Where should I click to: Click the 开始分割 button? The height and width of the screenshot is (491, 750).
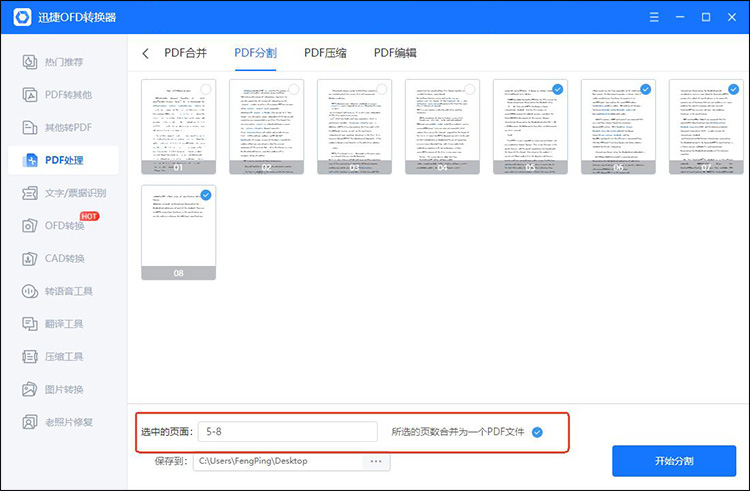click(x=674, y=461)
